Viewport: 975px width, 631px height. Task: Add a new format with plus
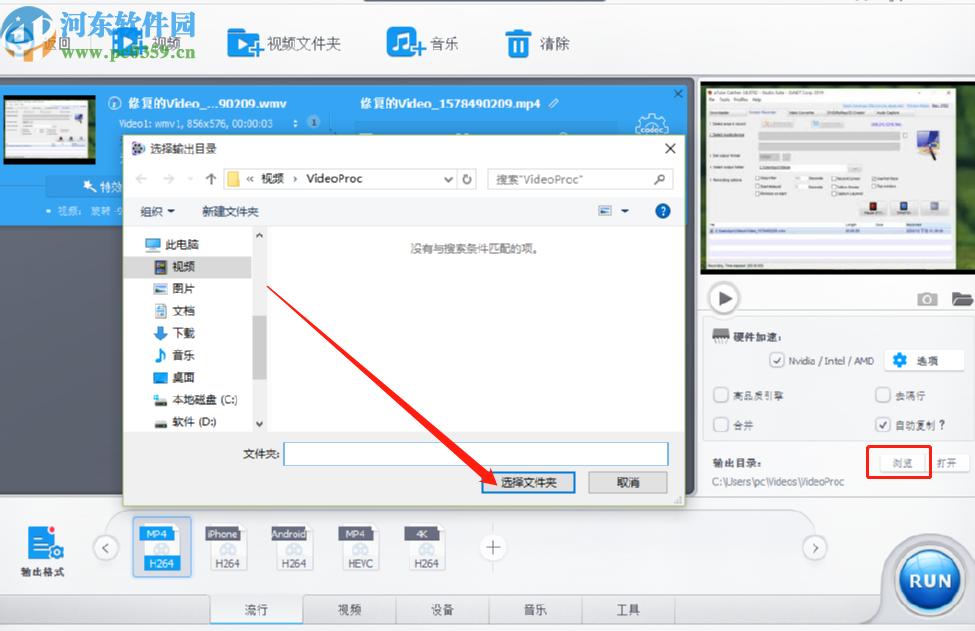point(493,548)
